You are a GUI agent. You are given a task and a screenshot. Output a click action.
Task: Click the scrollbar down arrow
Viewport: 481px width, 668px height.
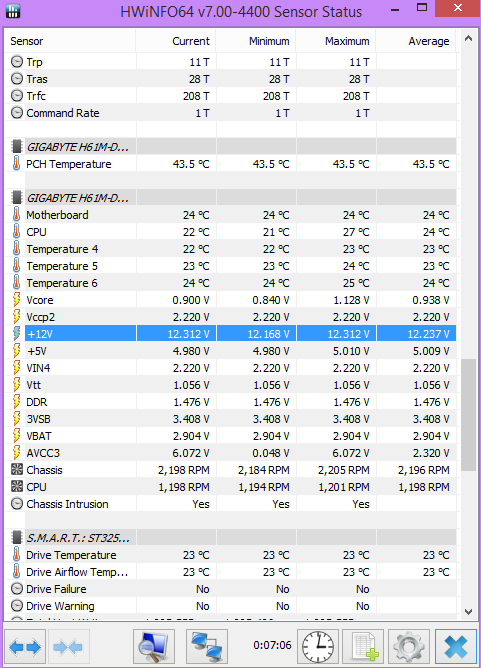click(468, 612)
